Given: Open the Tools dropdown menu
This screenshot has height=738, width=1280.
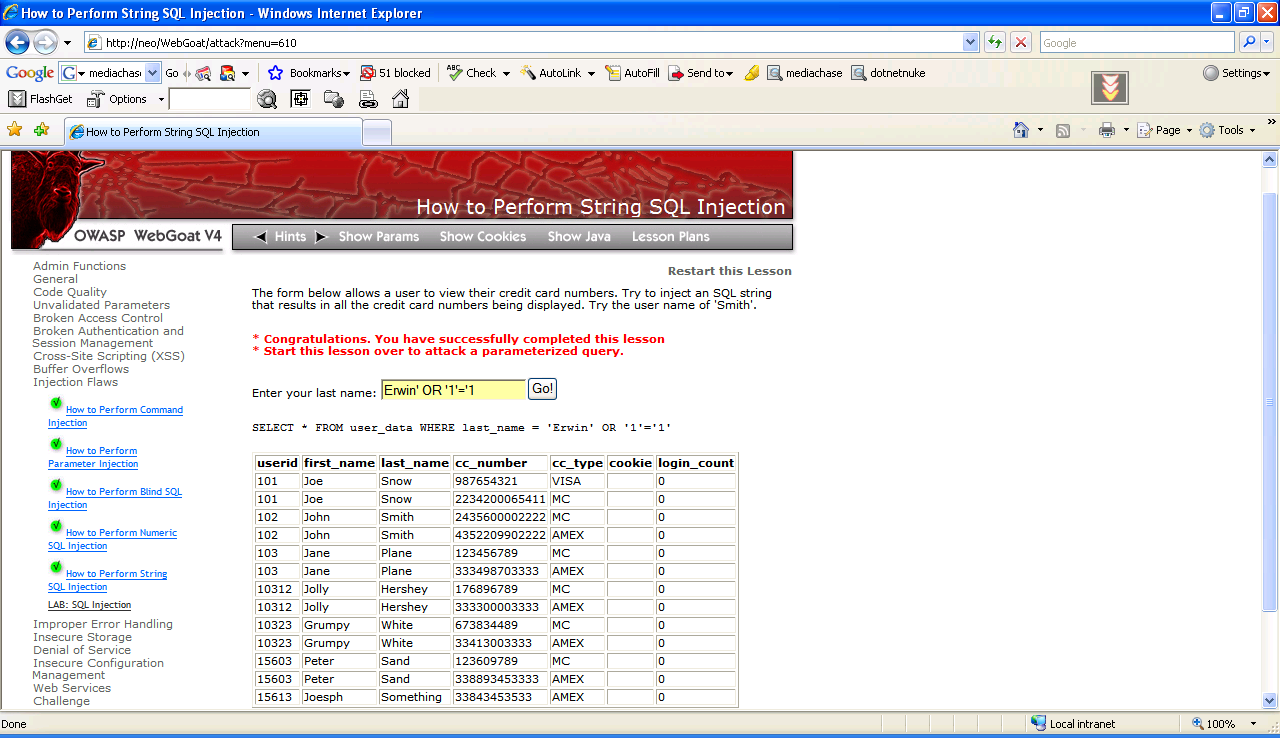Looking at the screenshot, I should pos(1227,130).
